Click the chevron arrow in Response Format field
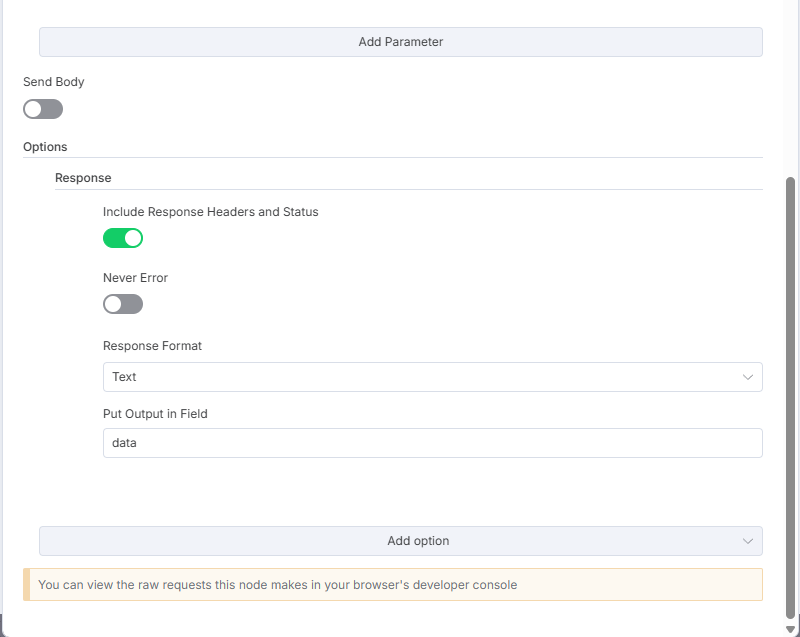This screenshot has height=637, width=800. (x=748, y=377)
